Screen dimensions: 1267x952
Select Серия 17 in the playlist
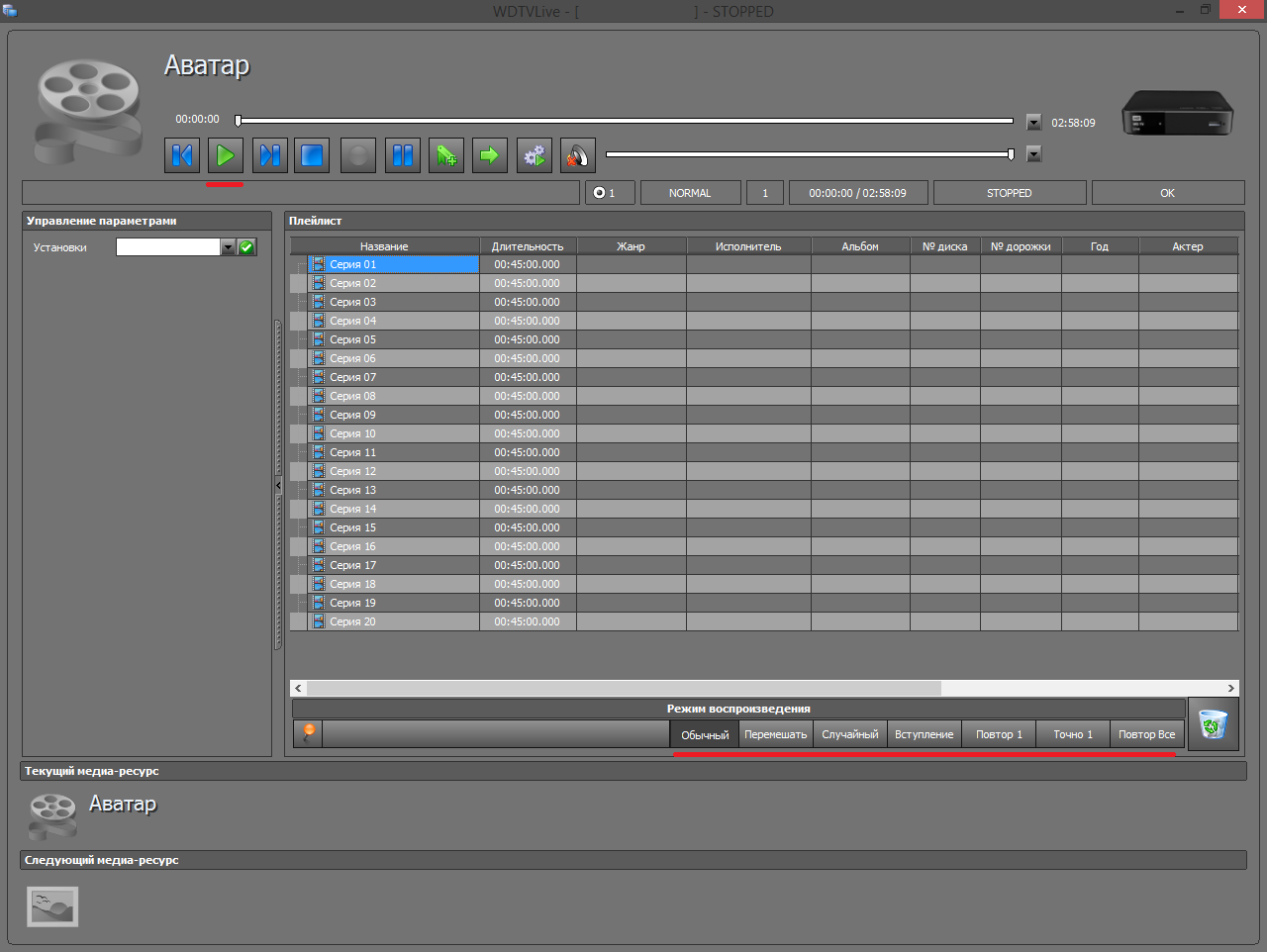click(x=764, y=565)
